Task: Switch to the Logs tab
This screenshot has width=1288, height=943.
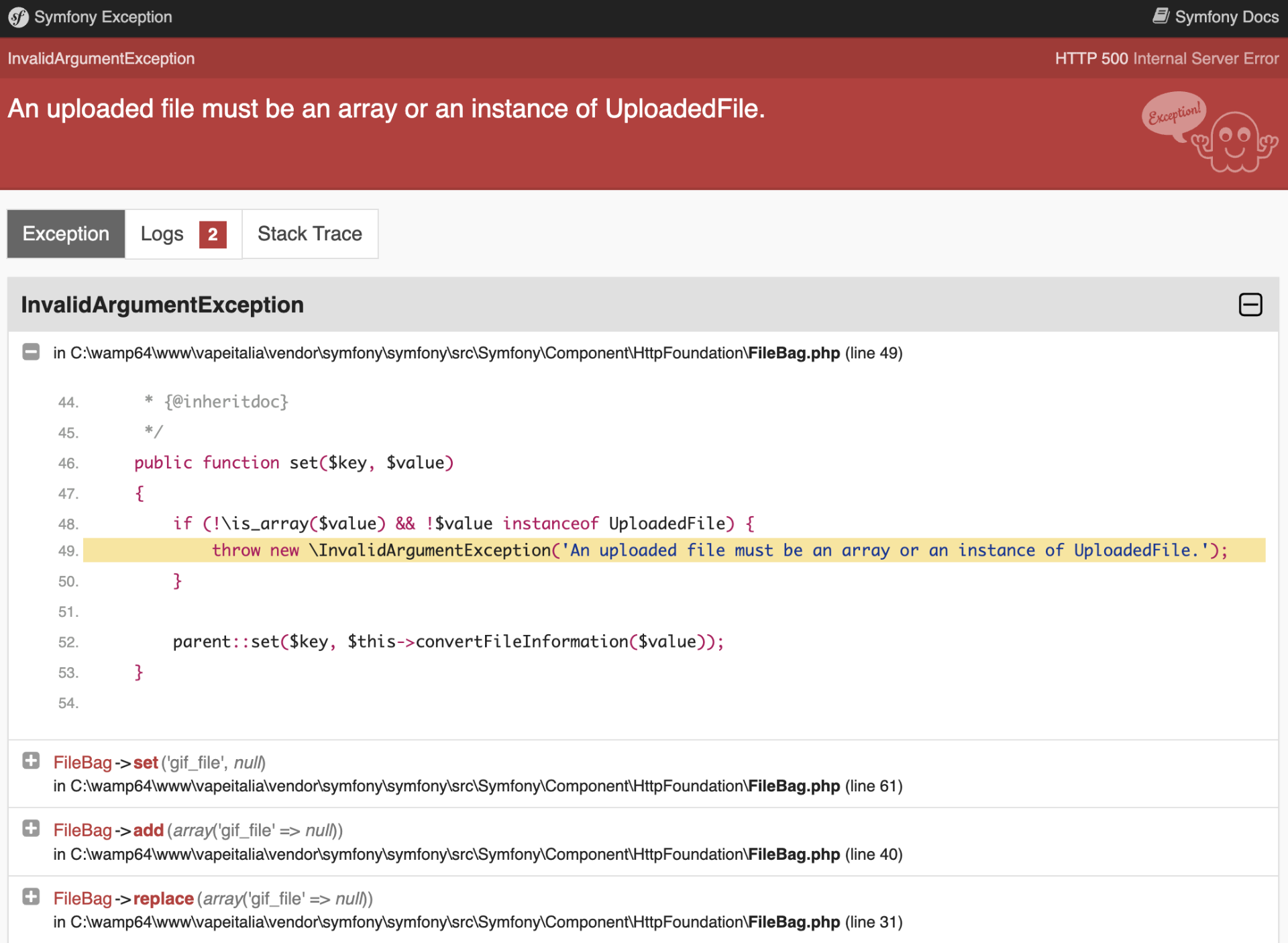Action: (x=162, y=234)
